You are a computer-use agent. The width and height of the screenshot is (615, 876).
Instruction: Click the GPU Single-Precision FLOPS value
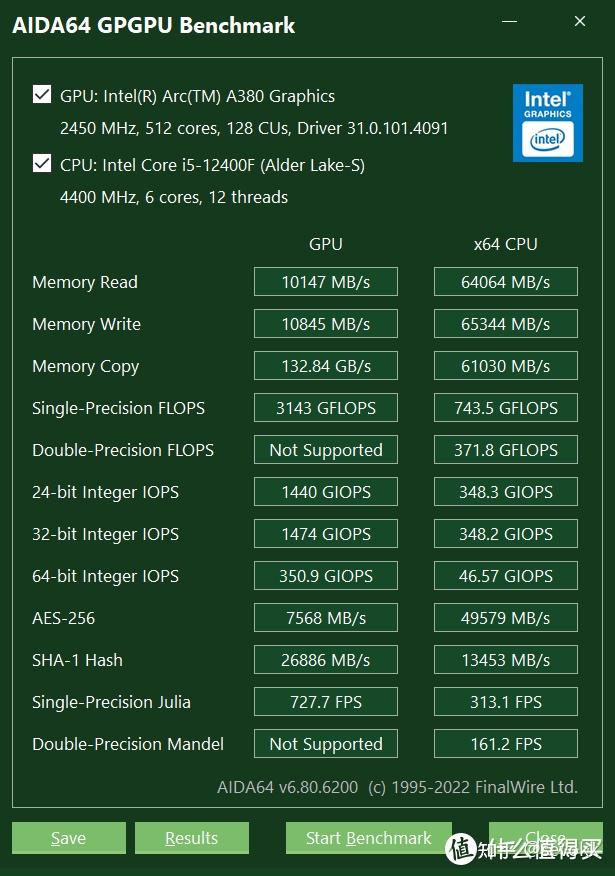[x=325, y=408]
